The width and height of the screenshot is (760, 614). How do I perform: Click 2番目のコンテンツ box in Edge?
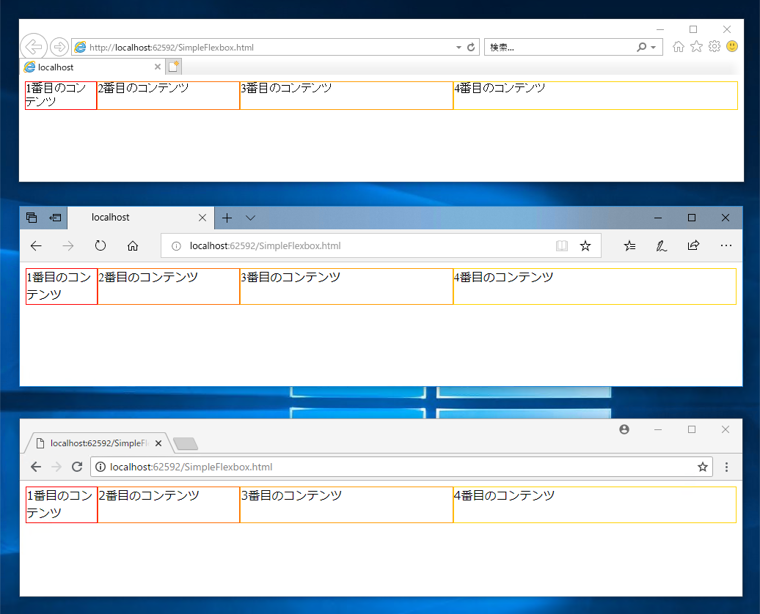tap(169, 286)
